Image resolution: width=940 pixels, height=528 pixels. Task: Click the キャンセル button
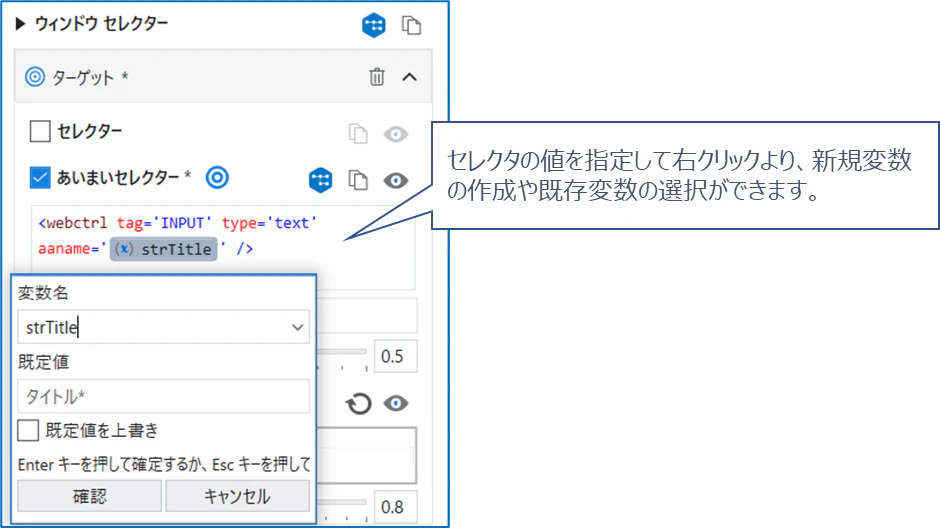click(x=237, y=496)
